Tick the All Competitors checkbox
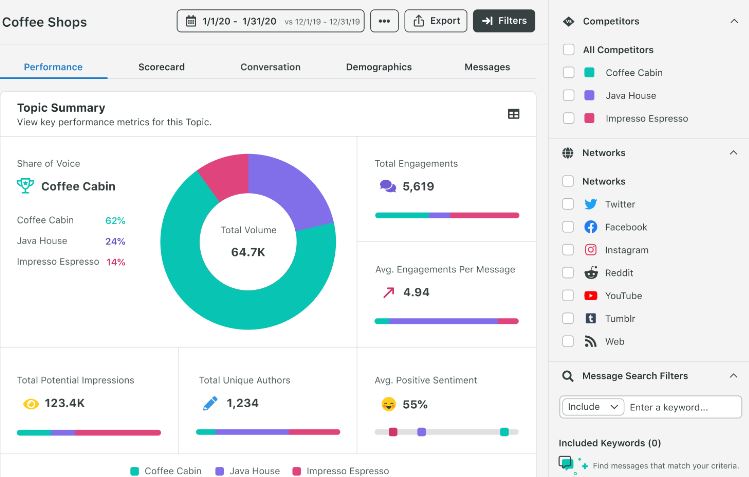The image size is (749, 477). click(x=568, y=50)
